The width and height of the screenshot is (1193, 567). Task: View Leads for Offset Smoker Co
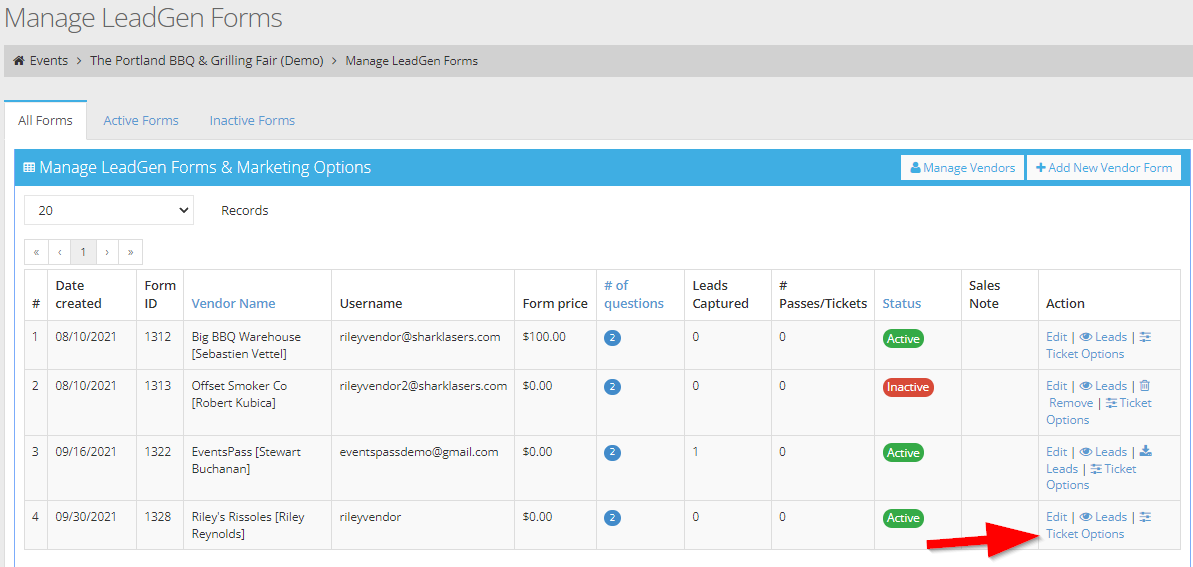pyautogui.click(x=1103, y=386)
